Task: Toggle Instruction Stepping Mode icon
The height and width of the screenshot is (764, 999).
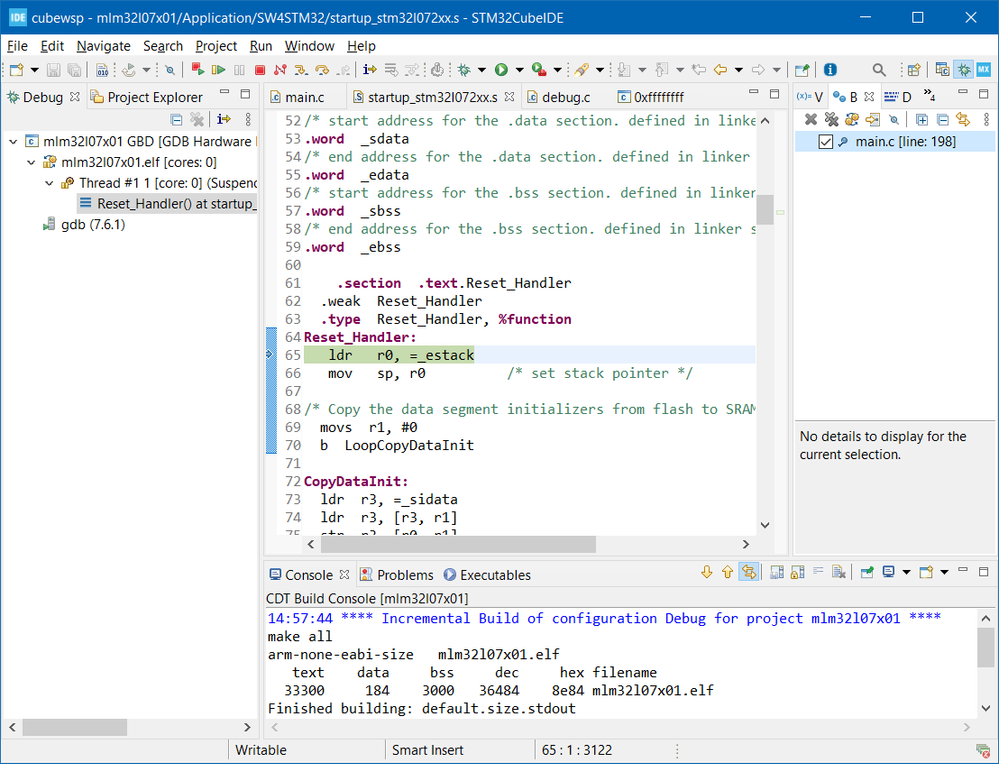Action: click(x=370, y=69)
